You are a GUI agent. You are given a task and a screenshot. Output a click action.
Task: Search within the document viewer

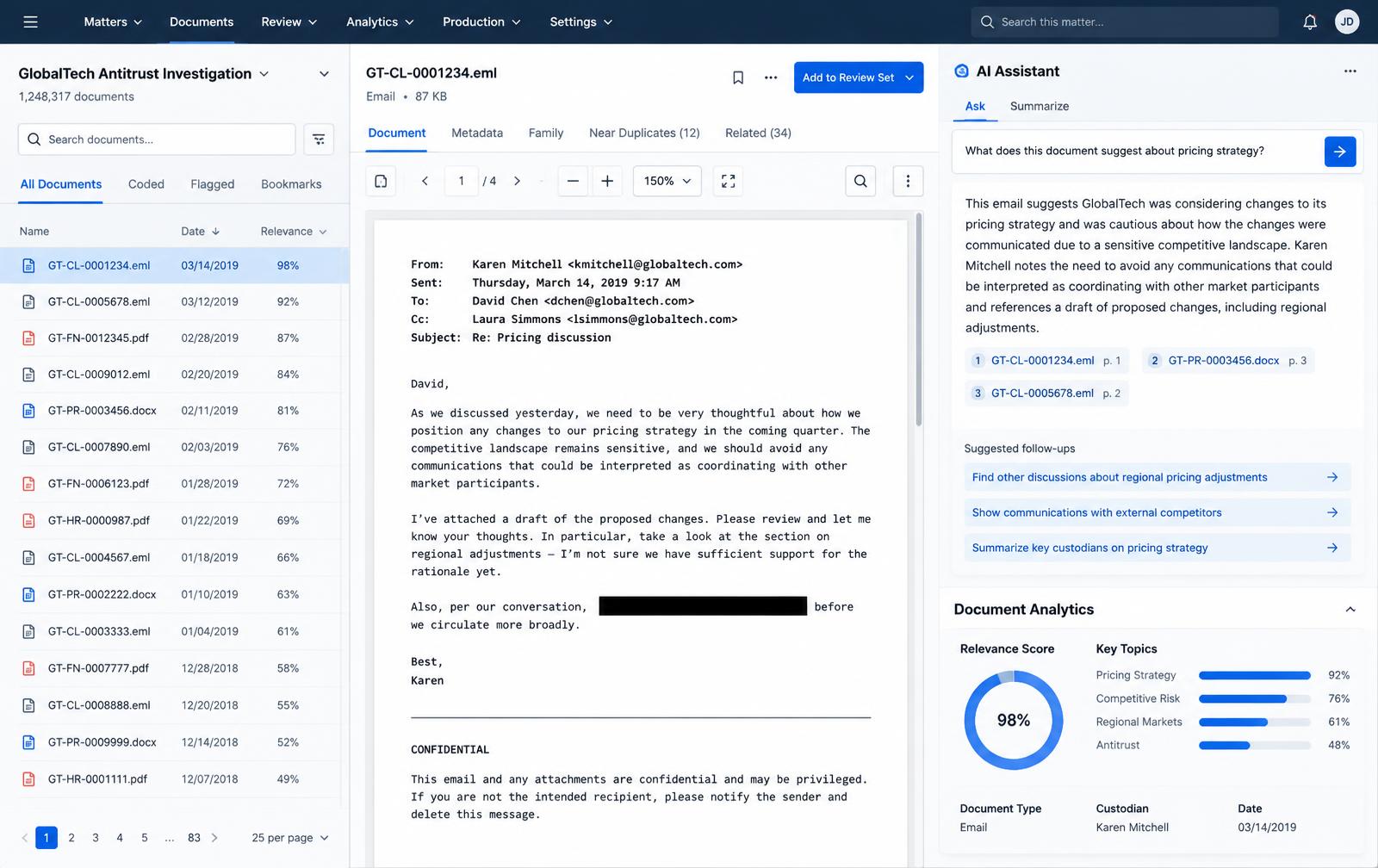(860, 181)
